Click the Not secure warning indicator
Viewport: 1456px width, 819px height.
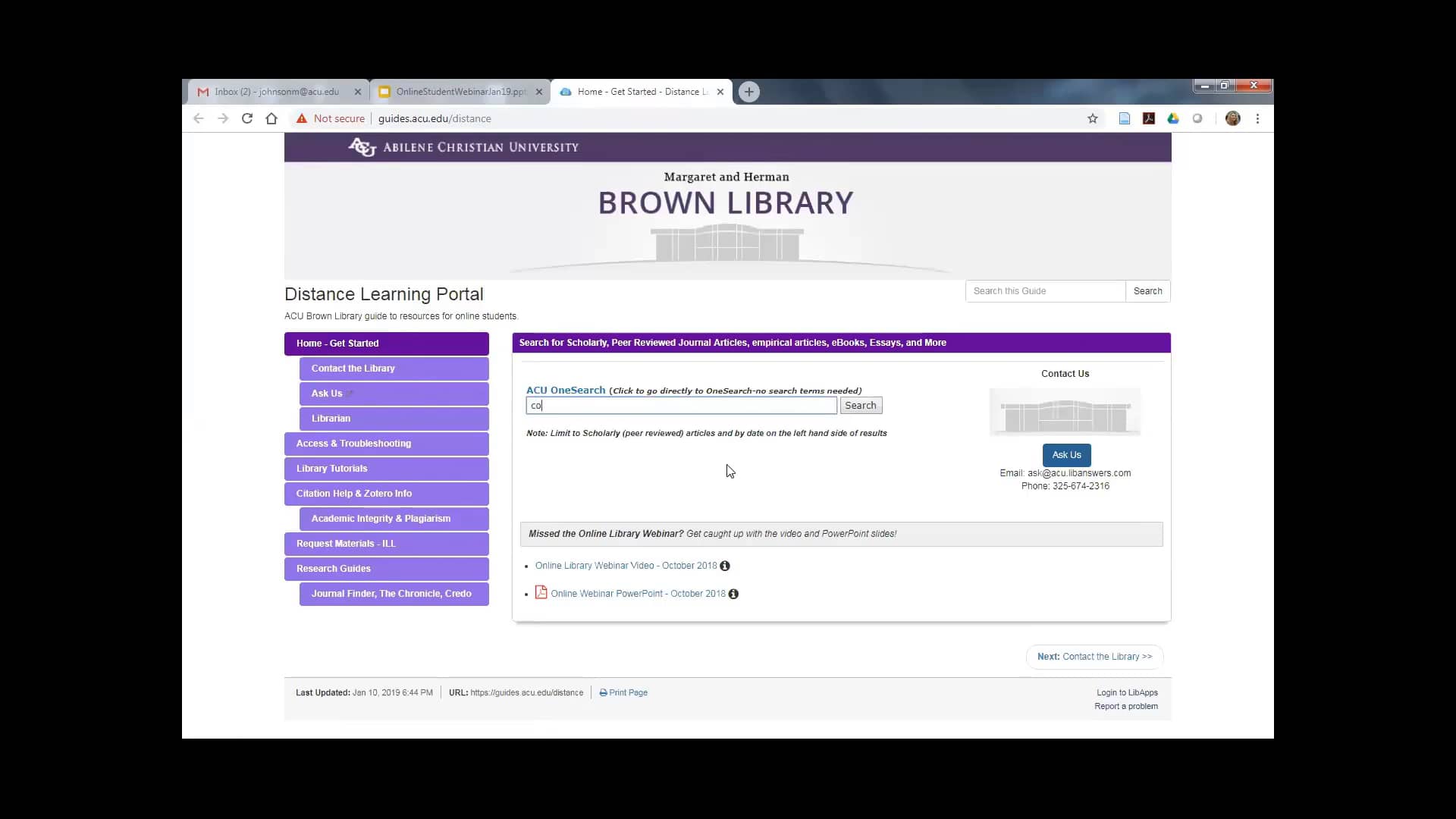click(331, 118)
